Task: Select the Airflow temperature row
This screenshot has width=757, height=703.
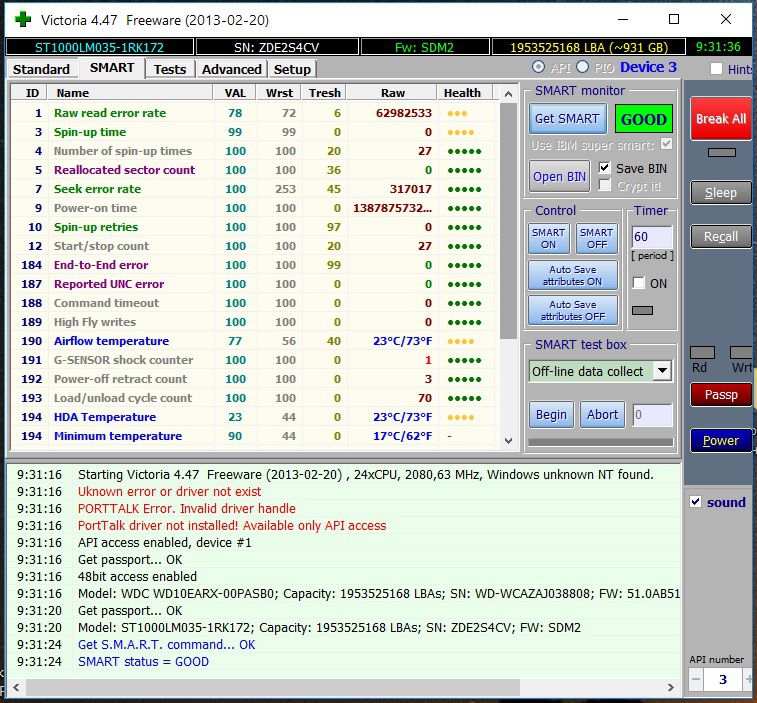Action: click(x=255, y=341)
